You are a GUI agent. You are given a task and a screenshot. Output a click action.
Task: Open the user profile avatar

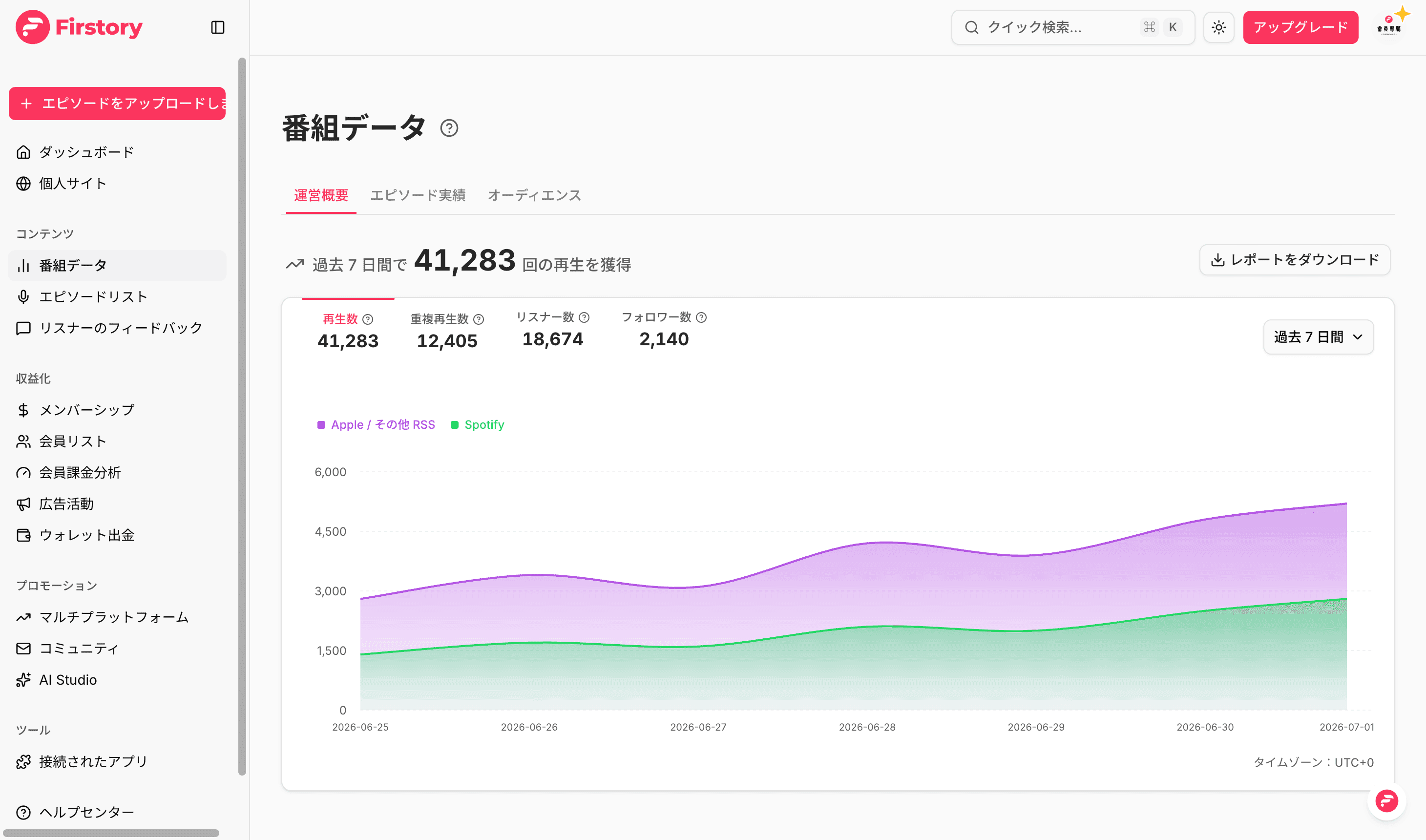1389,27
